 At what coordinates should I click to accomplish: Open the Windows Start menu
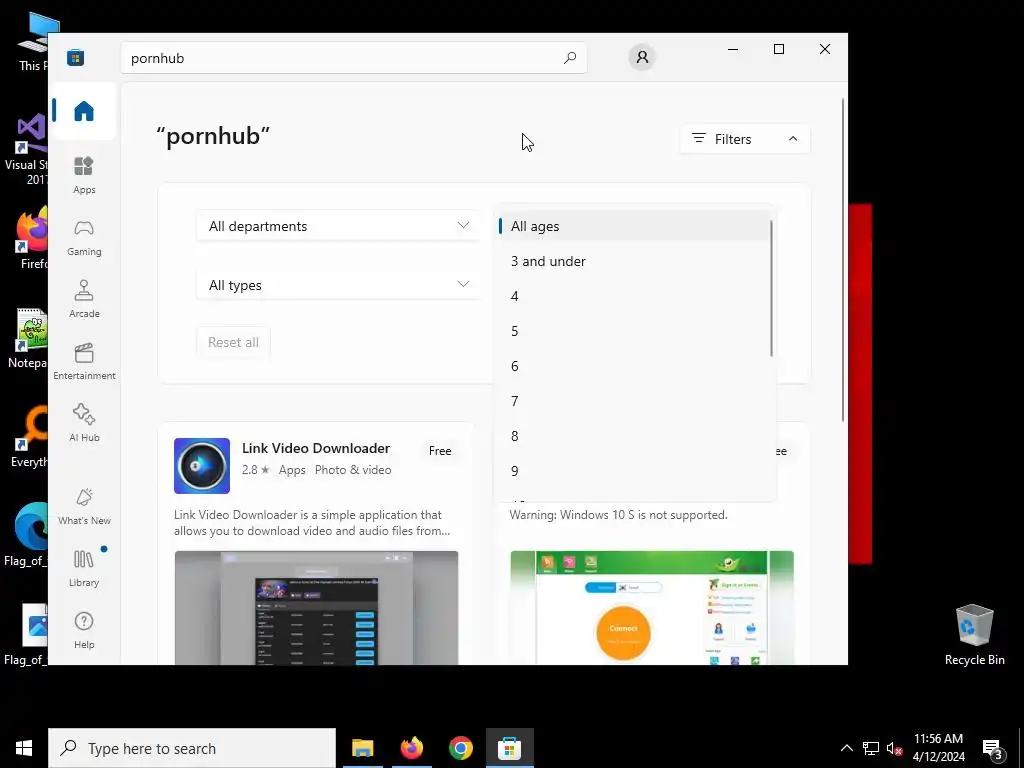[24, 748]
